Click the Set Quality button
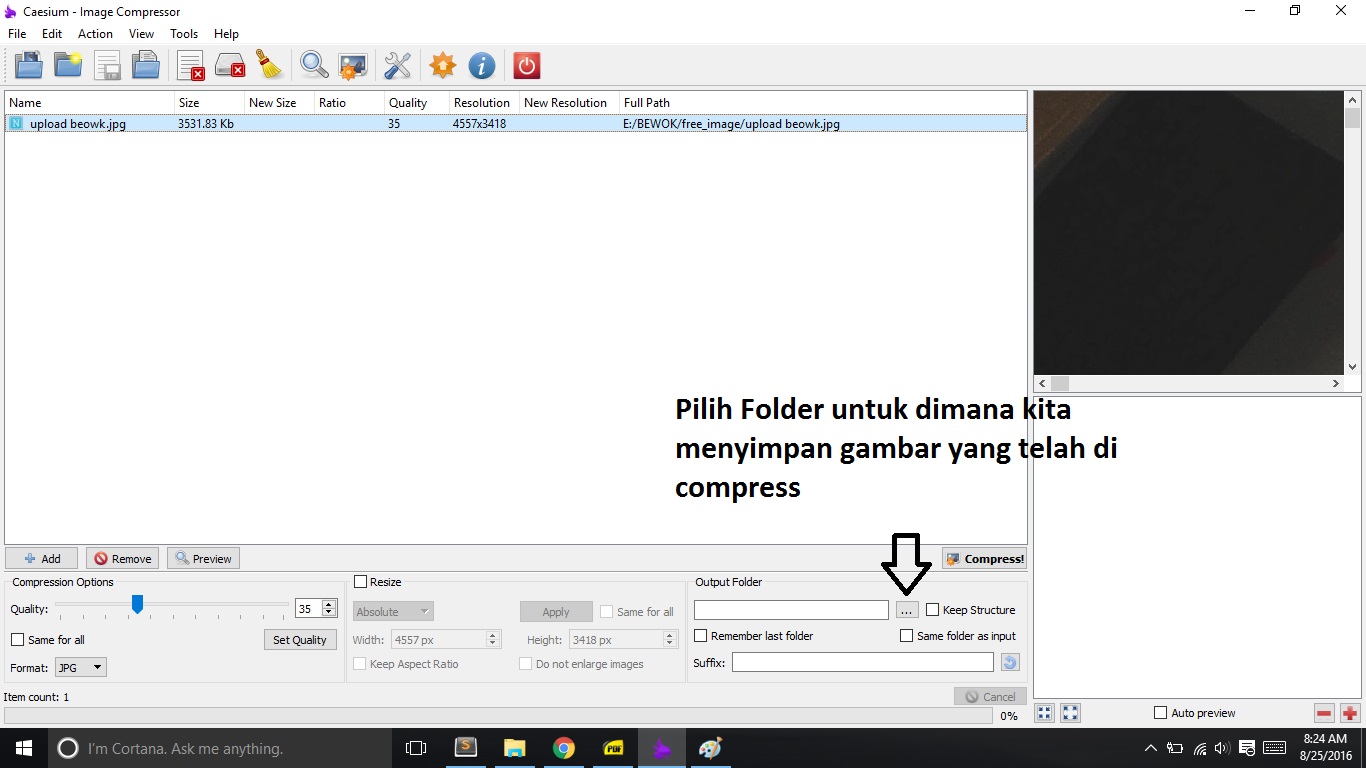 300,639
